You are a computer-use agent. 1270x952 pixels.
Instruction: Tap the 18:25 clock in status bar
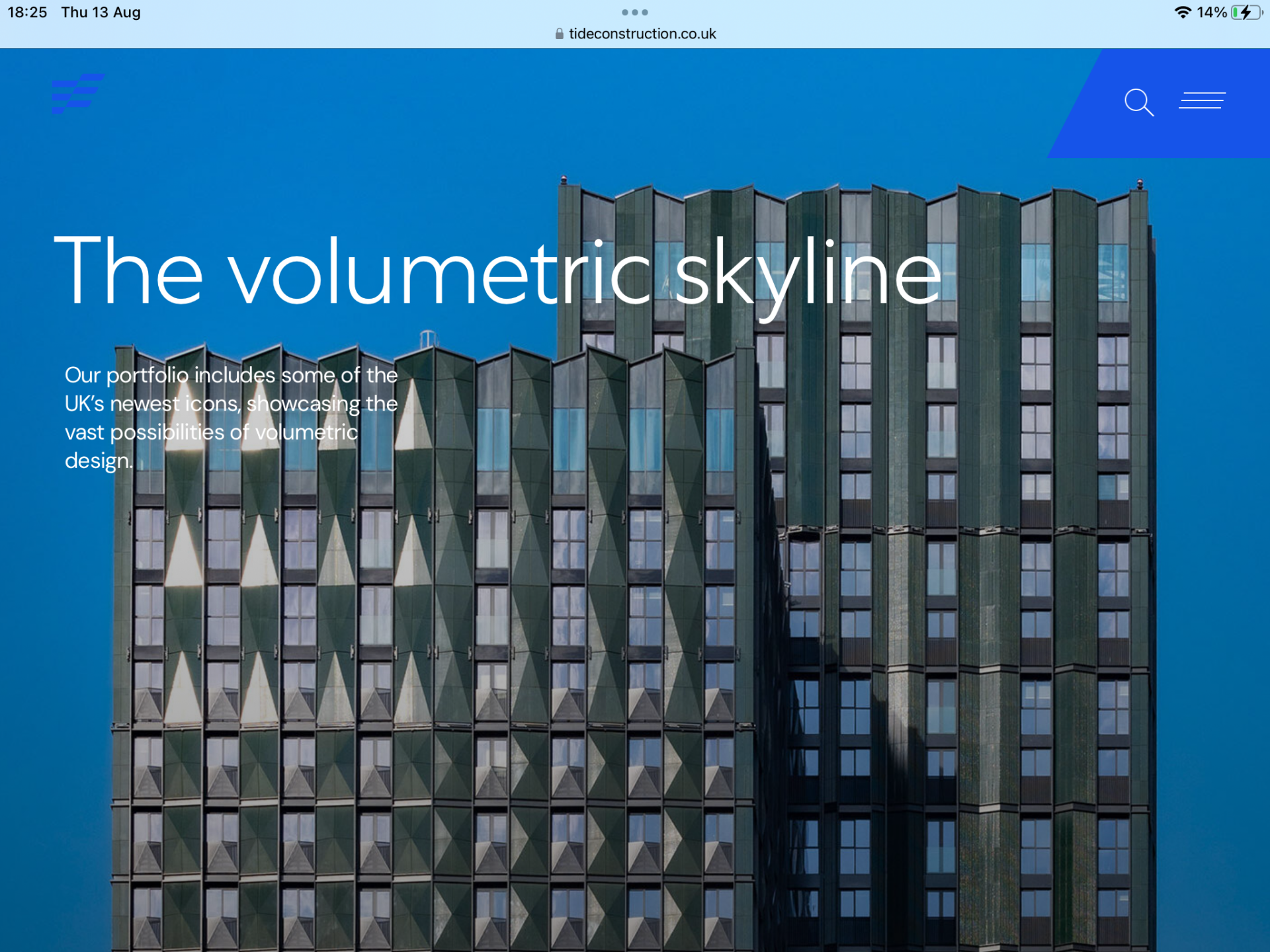[27, 13]
